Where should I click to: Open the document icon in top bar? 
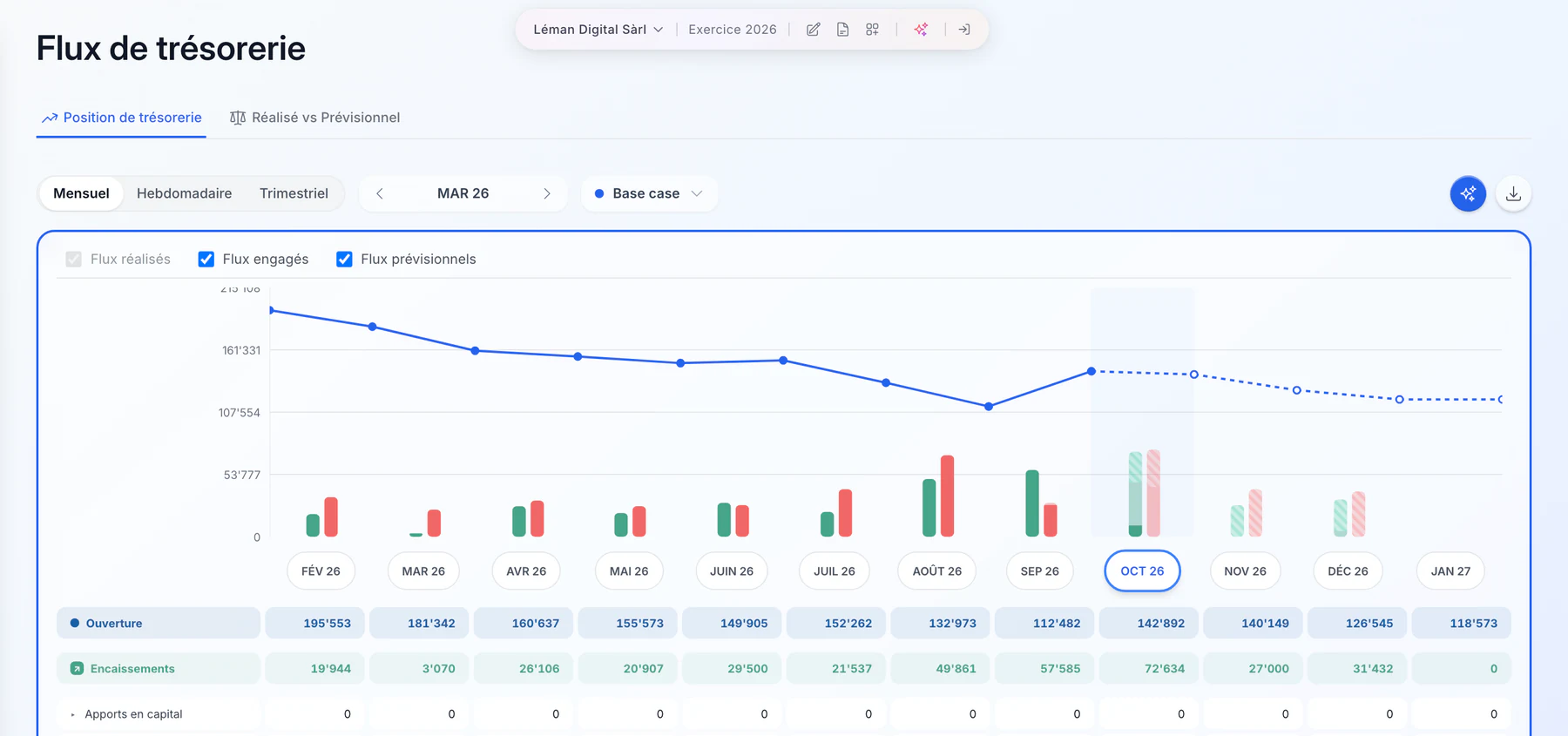coord(842,30)
